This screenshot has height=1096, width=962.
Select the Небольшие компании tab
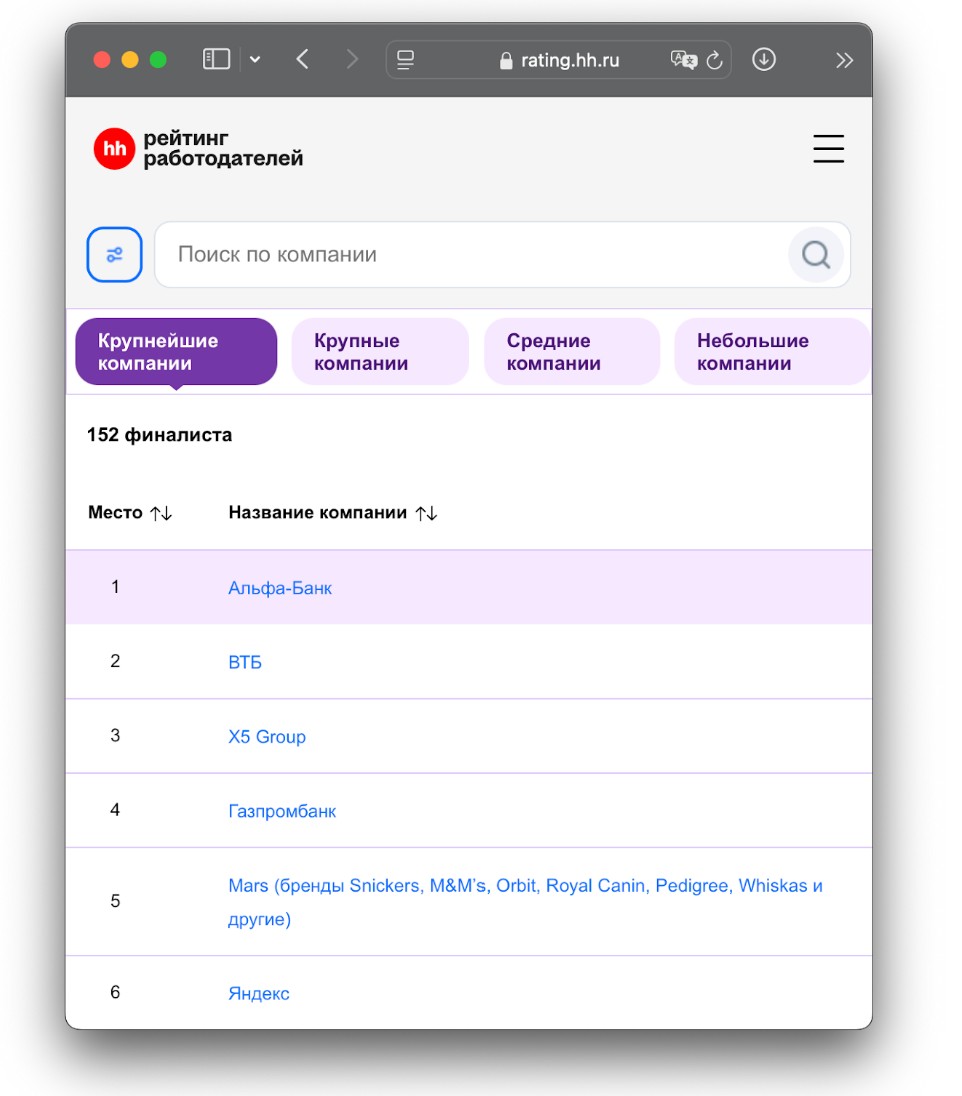click(771, 352)
